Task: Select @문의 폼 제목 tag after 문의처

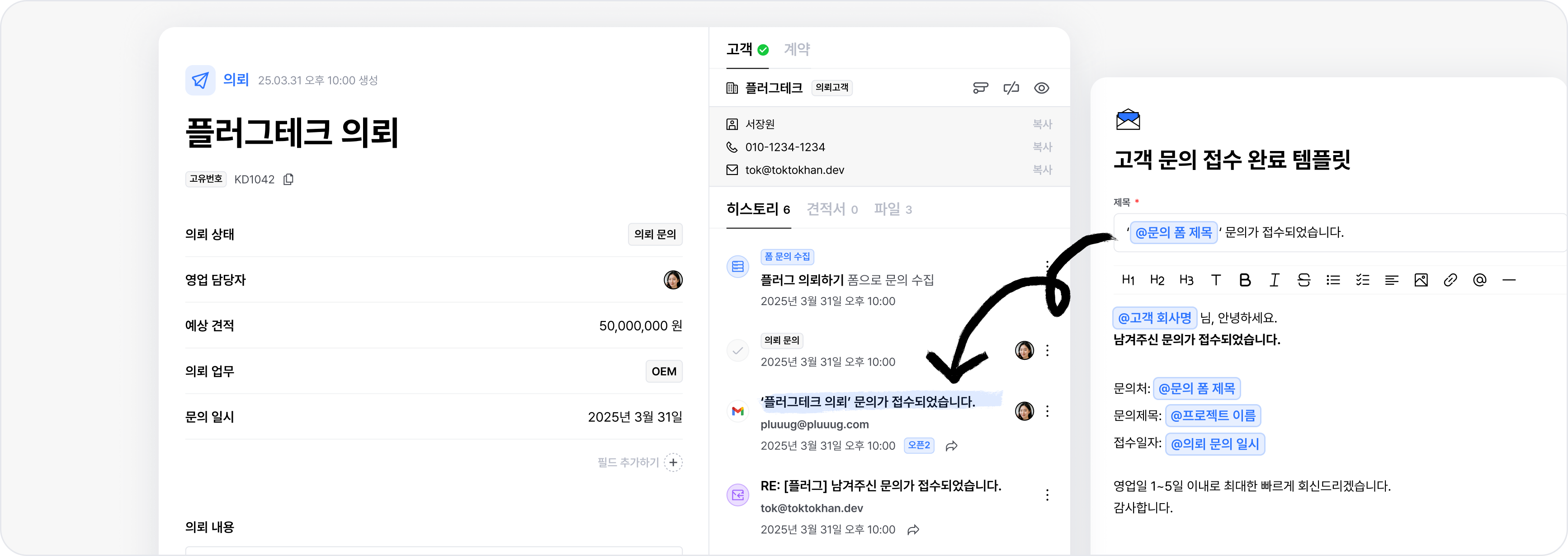Action: pos(1197,388)
